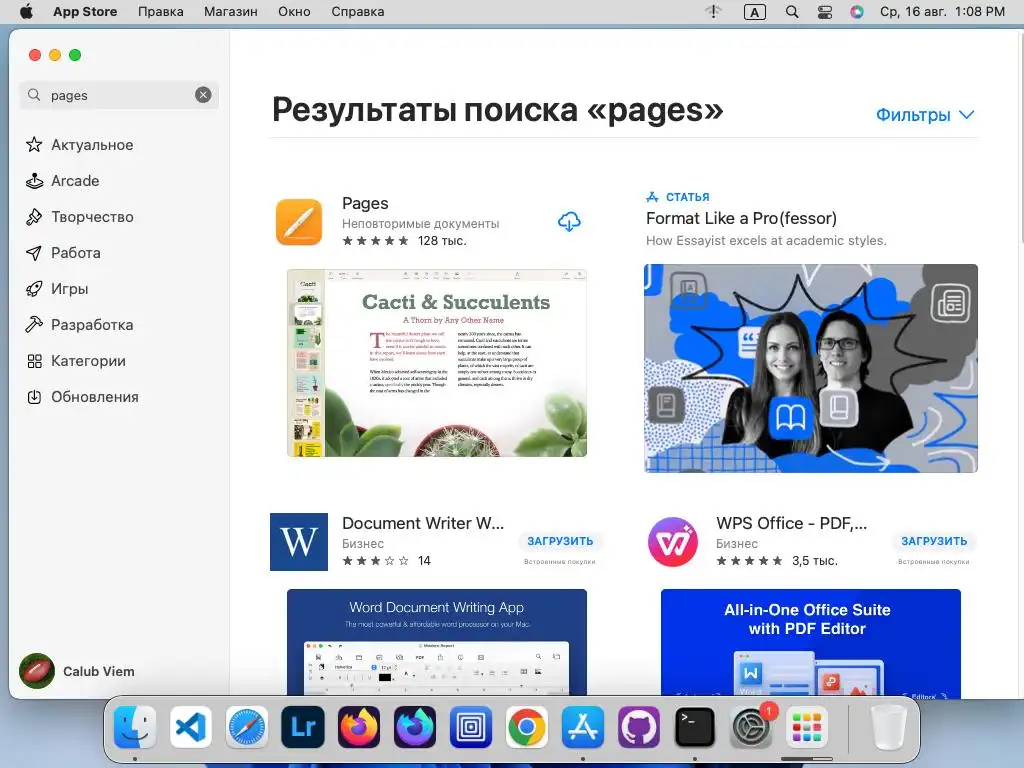Click the 128 тыс. ratings text
Image resolution: width=1024 pixels, height=768 pixels.
click(x=442, y=241)
